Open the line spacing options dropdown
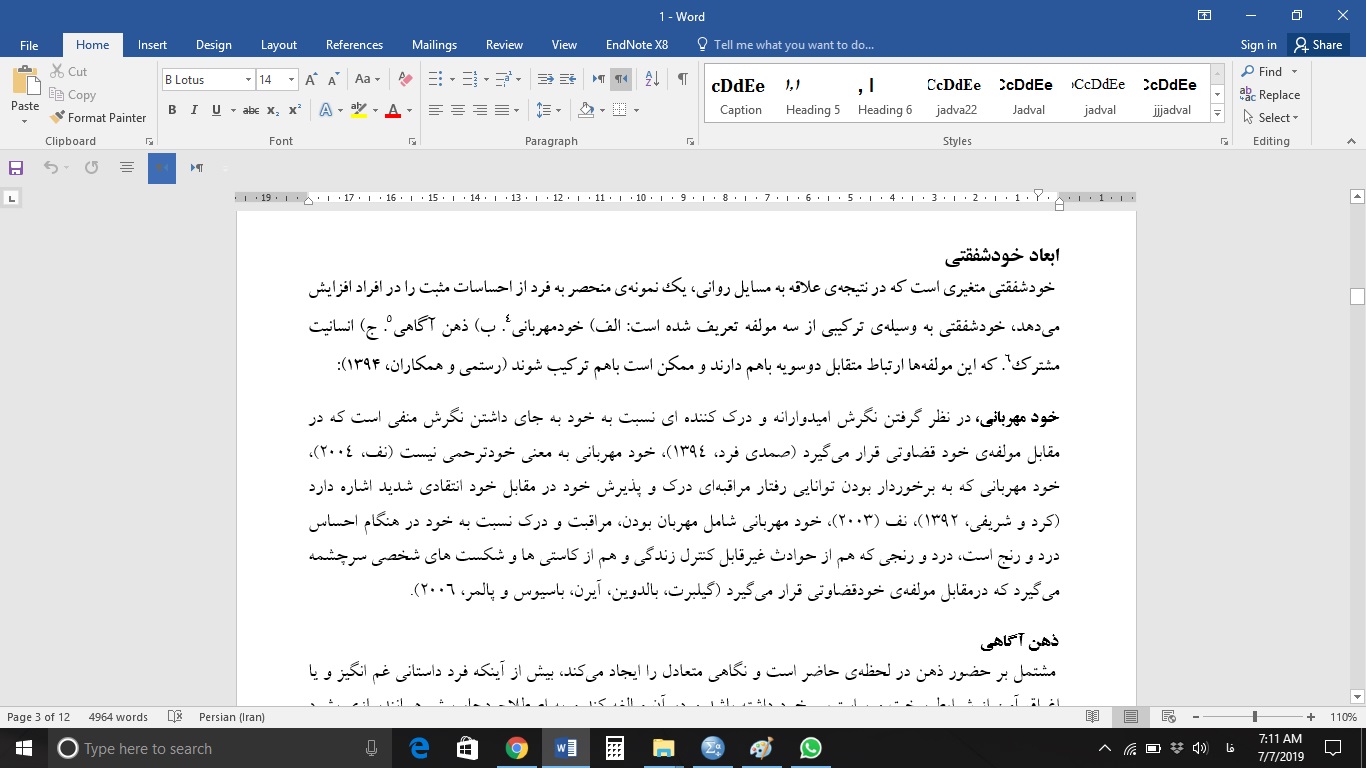The image size is (1366, 768). [x=556, y=110]
